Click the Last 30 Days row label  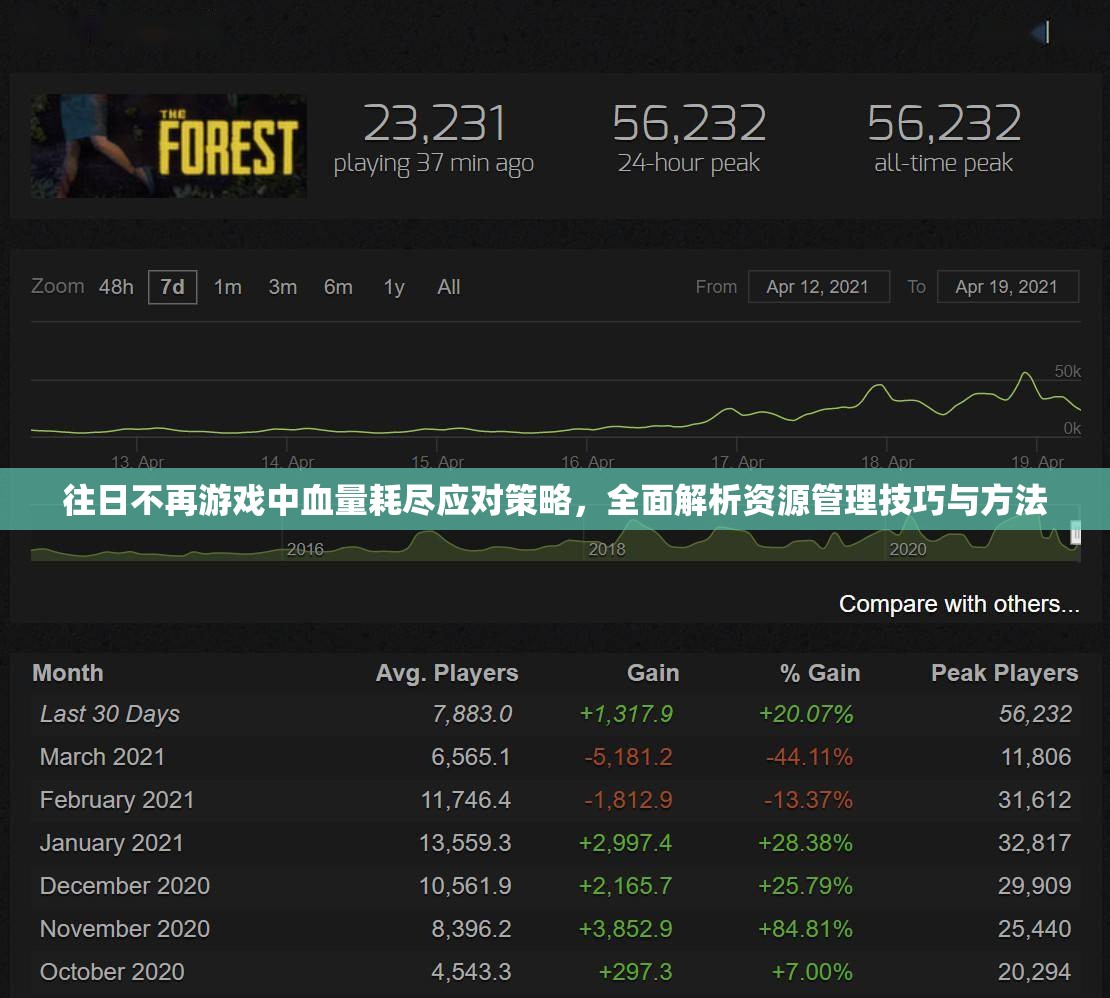coord(110,714)
